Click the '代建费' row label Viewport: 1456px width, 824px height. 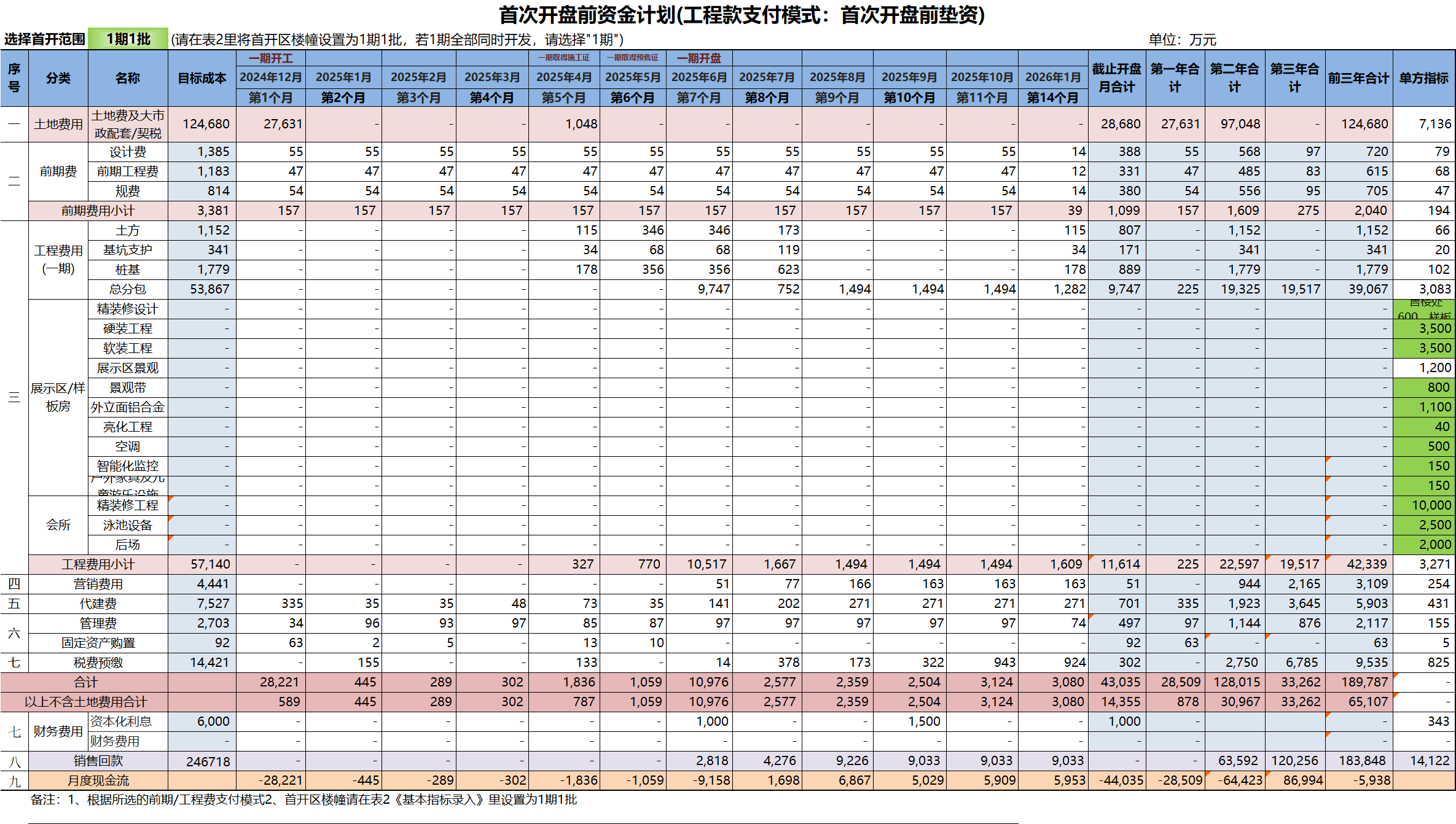click(98, 604)
